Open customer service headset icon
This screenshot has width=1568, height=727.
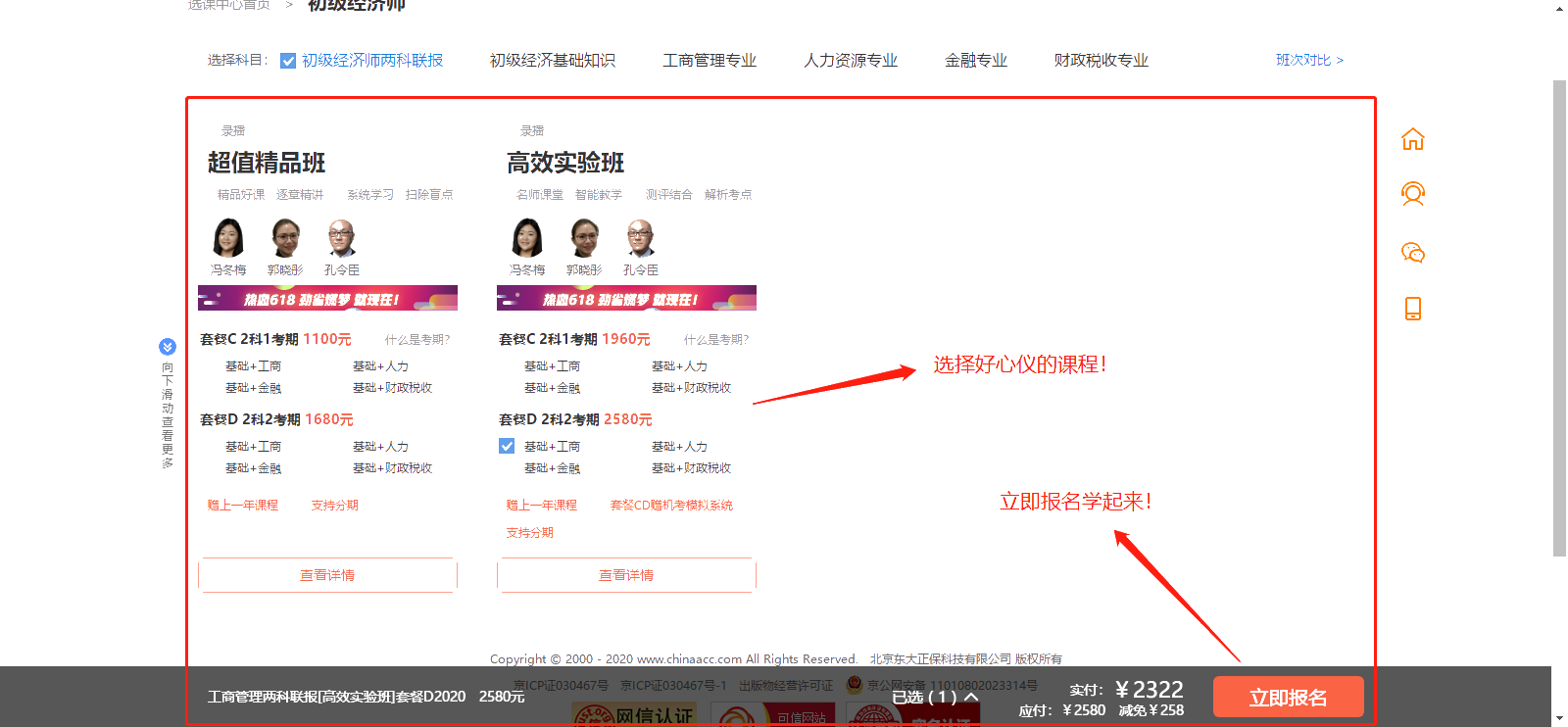coord(1412,194)
